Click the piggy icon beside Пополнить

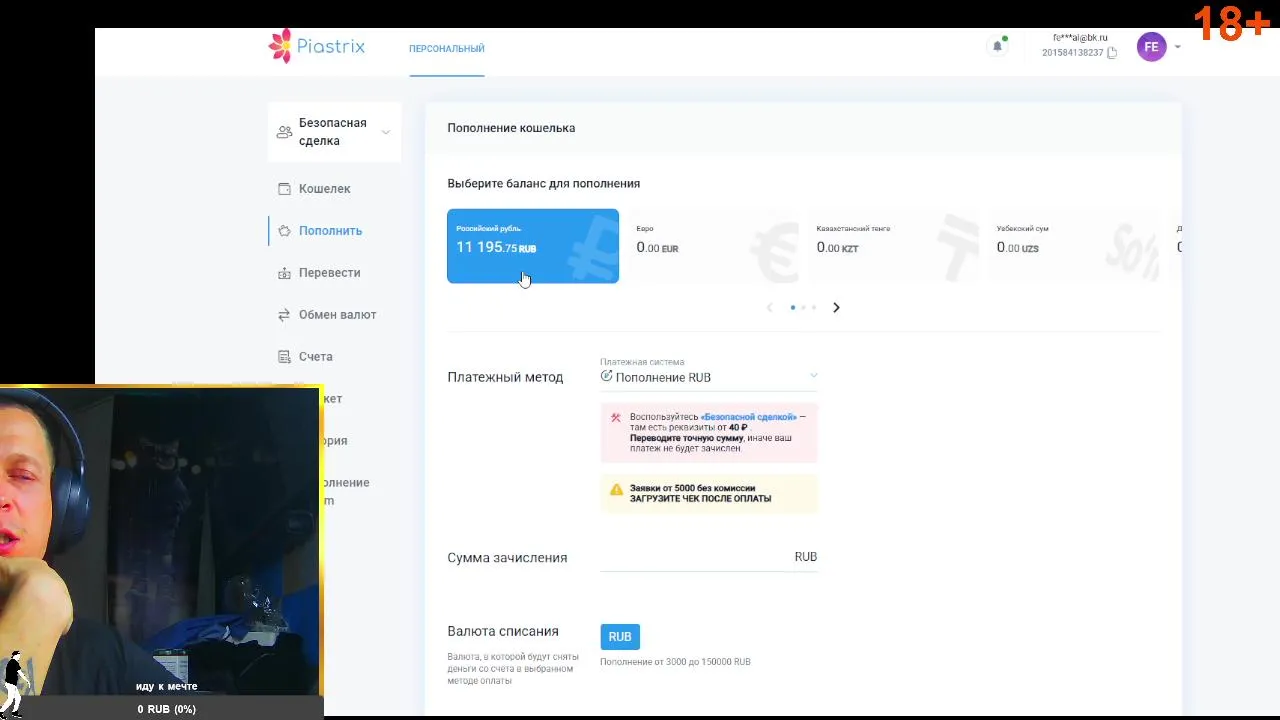(284, 231)
